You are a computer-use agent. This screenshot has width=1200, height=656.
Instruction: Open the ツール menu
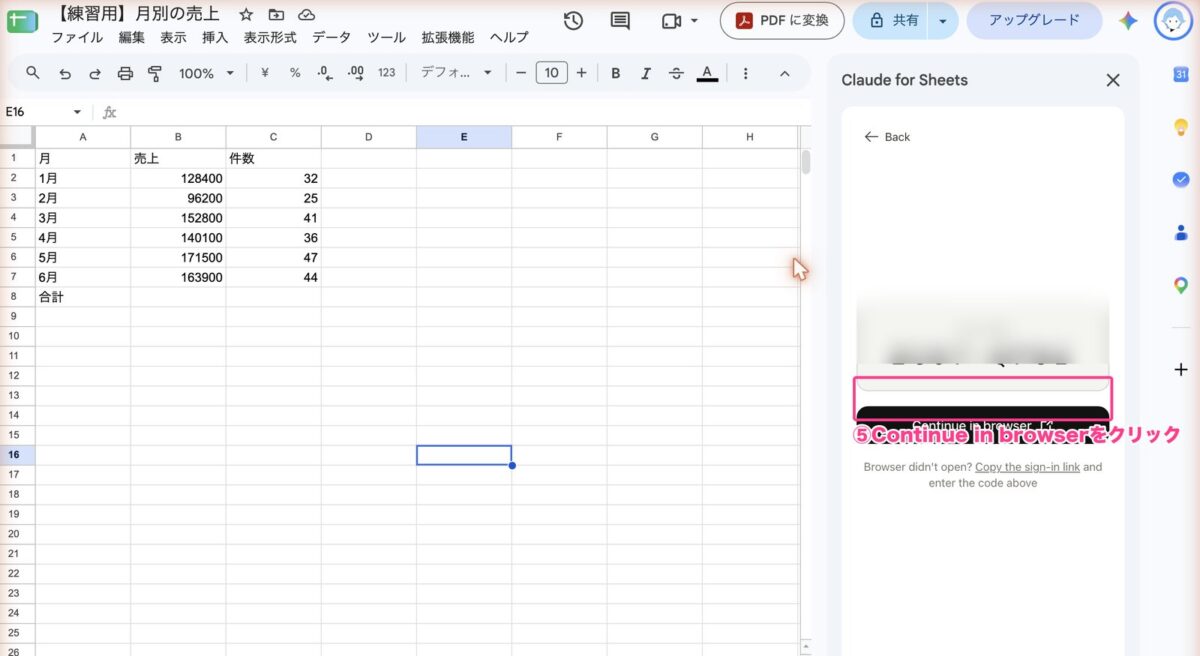[386, 38]
